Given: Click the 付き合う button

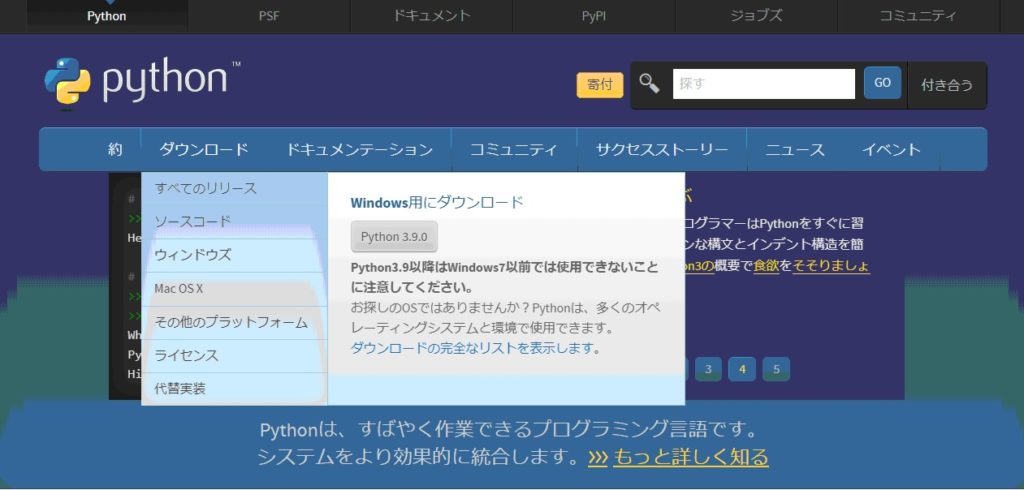Looking at the screenshot, I should [947, 85].
